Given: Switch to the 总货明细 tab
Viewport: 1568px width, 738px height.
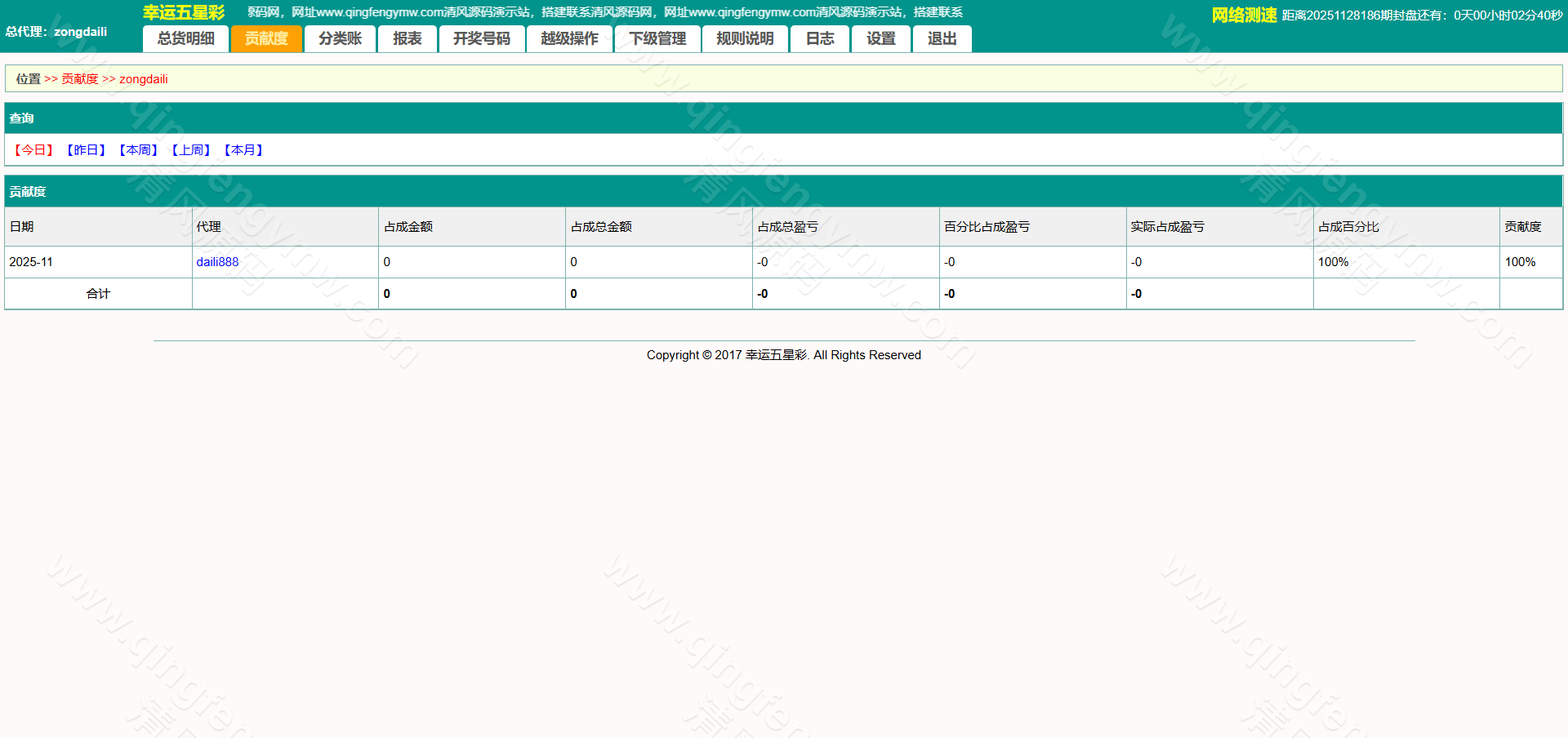Looking at the screenshot, I should pos(185,38).
